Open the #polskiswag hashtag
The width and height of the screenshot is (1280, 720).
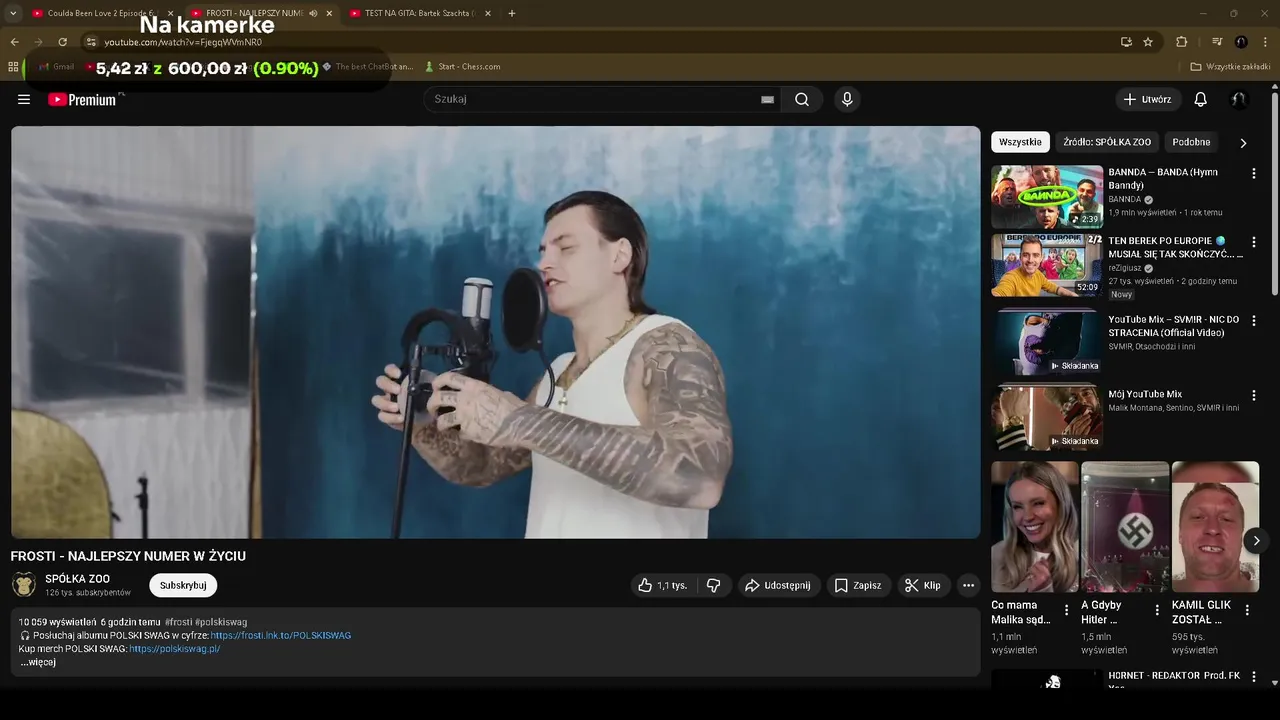221,622
